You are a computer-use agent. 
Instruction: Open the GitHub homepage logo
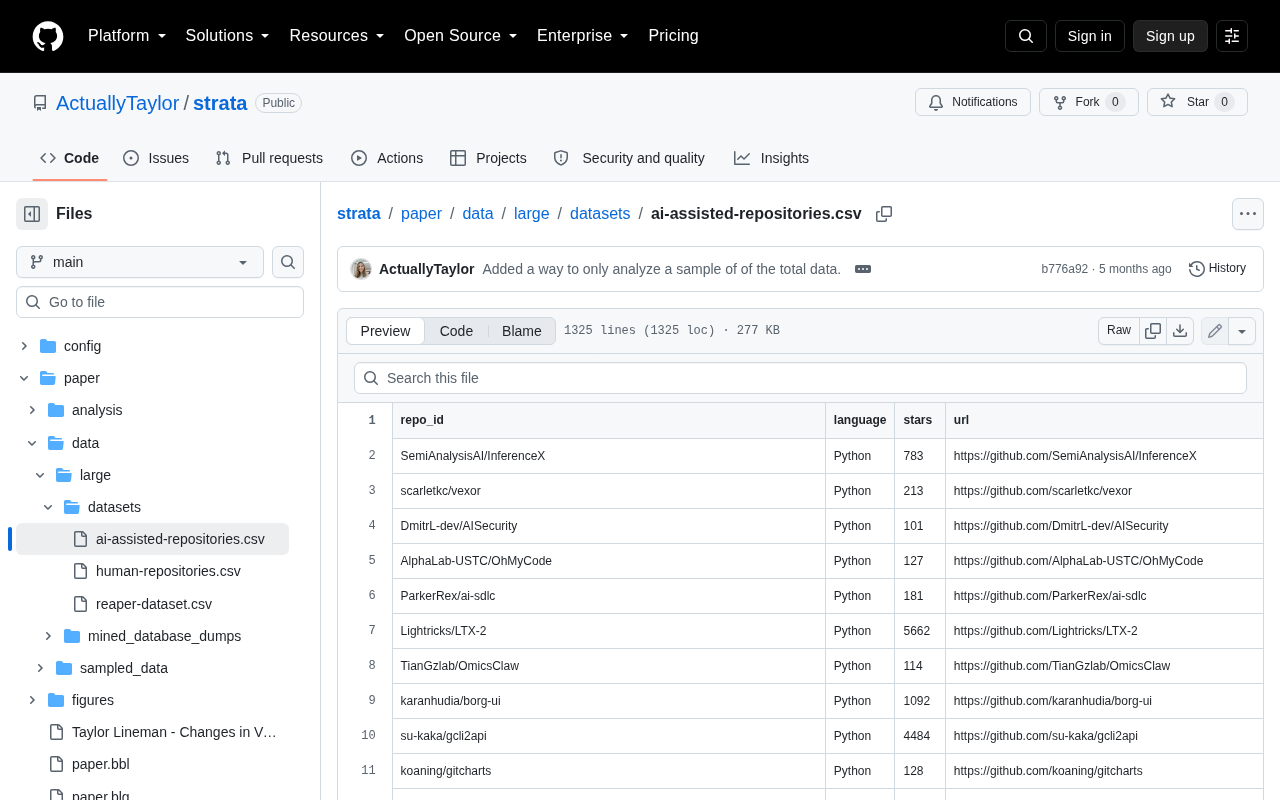coord(48,36)
